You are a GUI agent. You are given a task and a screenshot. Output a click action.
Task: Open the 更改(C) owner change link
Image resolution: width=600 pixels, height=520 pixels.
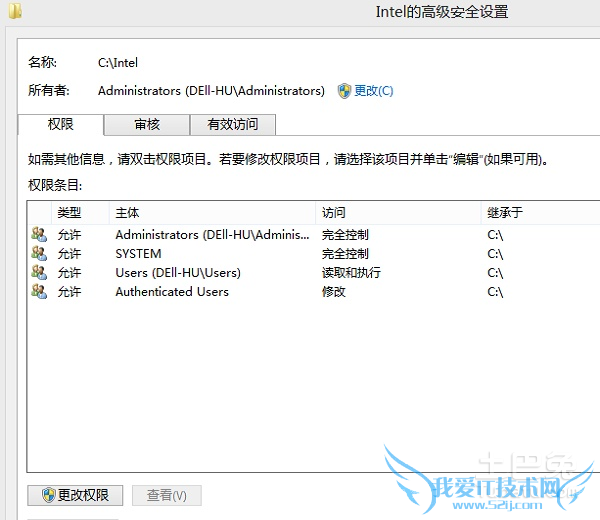click(x=373, y=91)
